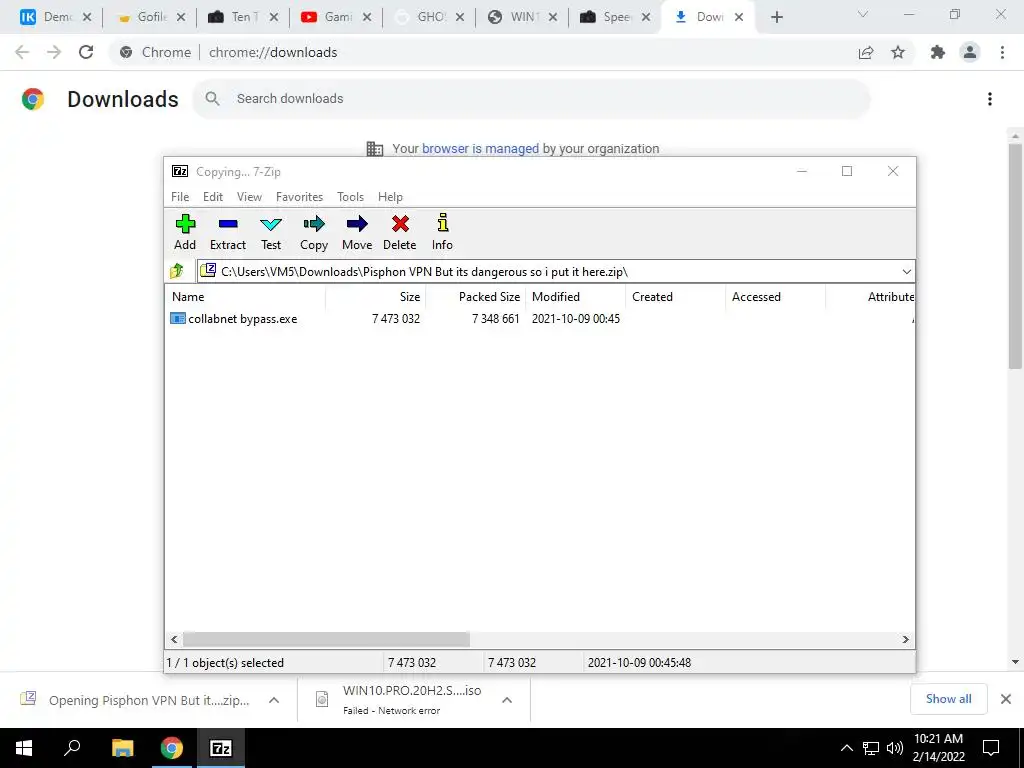Screen dimensions: 1024x768
Task: Close the WIN tab
Action: point(553,17)
